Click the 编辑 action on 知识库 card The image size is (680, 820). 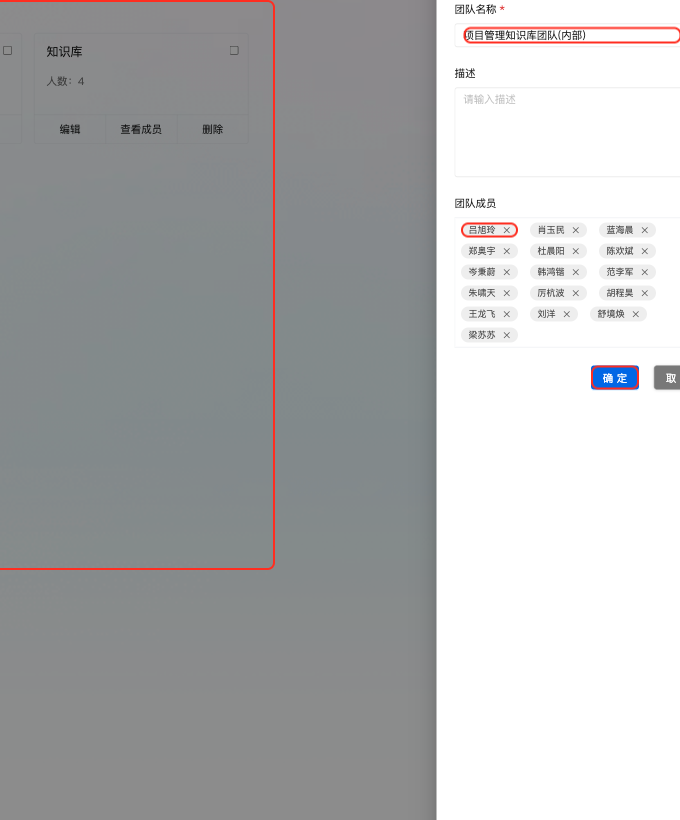pos(70,129)
